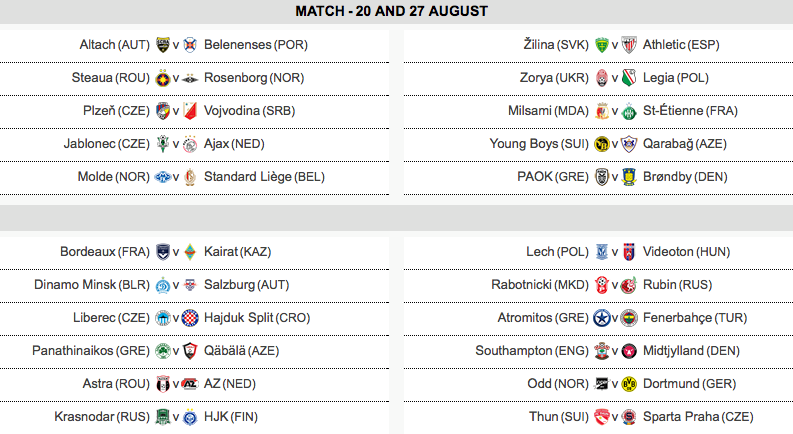Open the Sparta Praha (CZE) team link
793x434 pixels.
698,417
